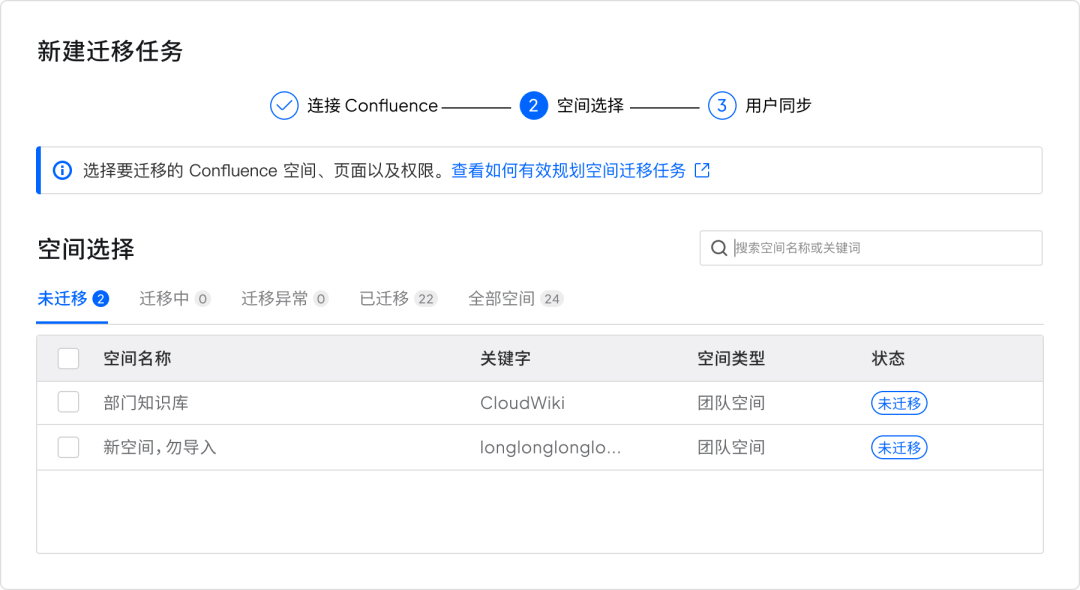The height and width of the screenshot is (590, 1080).
Task: Check the 新空间，勿导入 row checkbox
Action: pos(68,447)
